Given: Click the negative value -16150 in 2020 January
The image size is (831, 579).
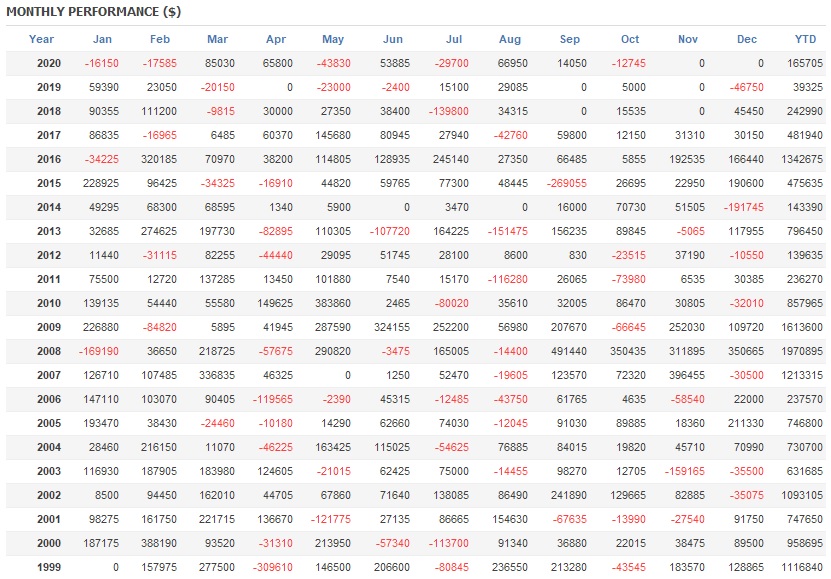Looking at the screenshot, I should pos(102,64).
